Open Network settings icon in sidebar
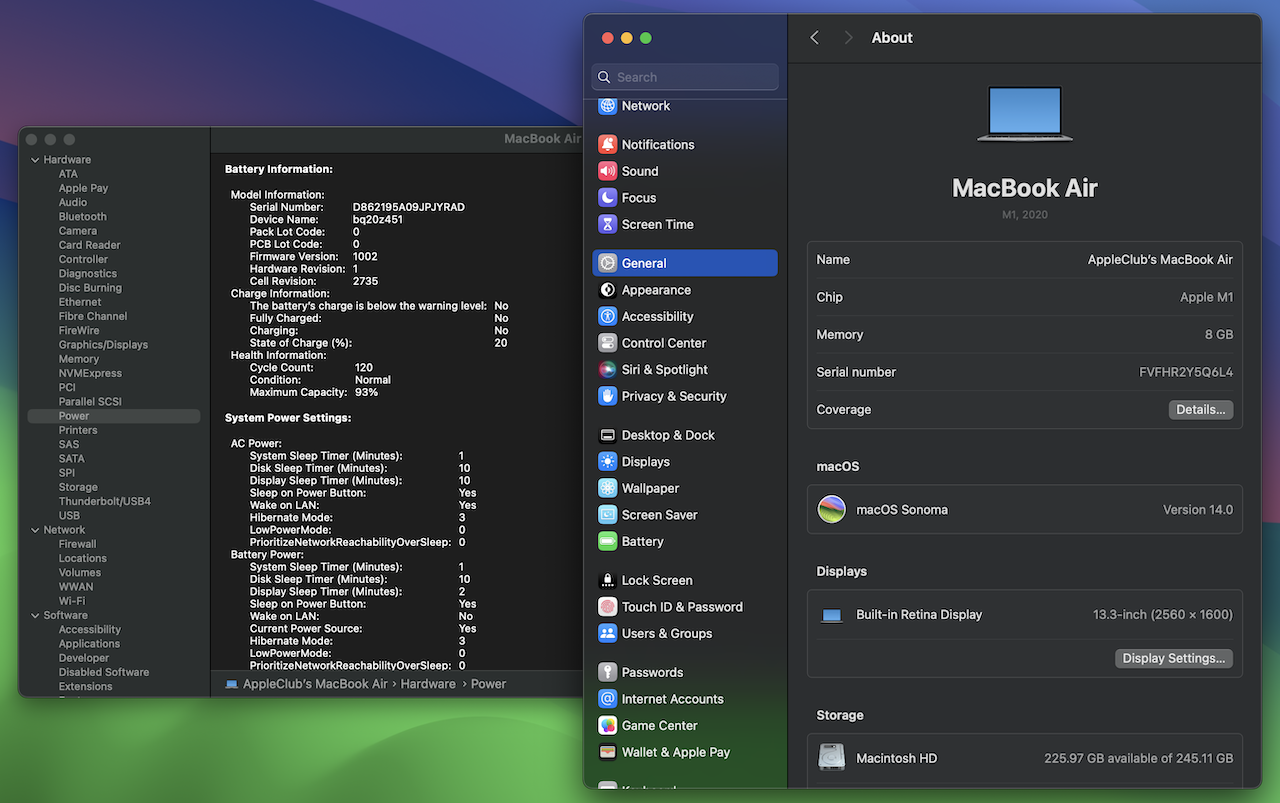 [607, 106]
